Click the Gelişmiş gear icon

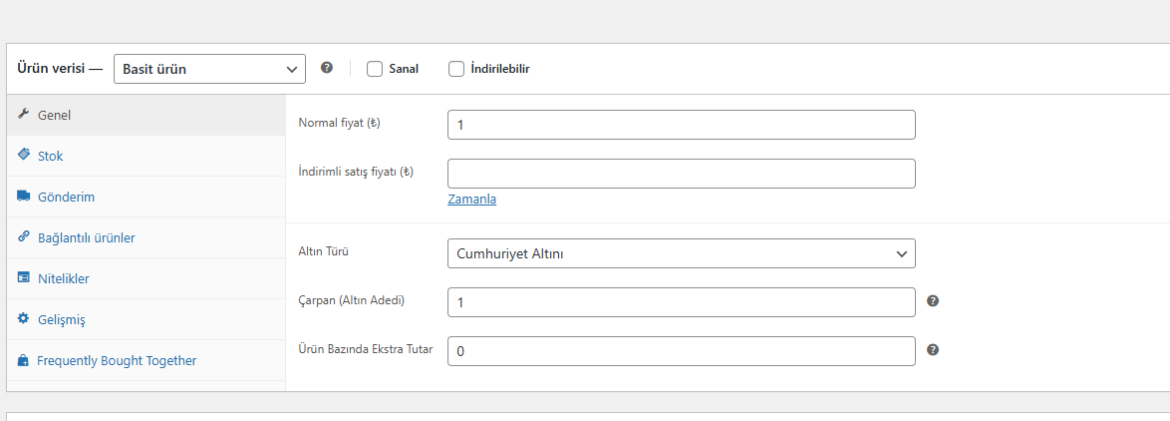[x=23, y=319]
